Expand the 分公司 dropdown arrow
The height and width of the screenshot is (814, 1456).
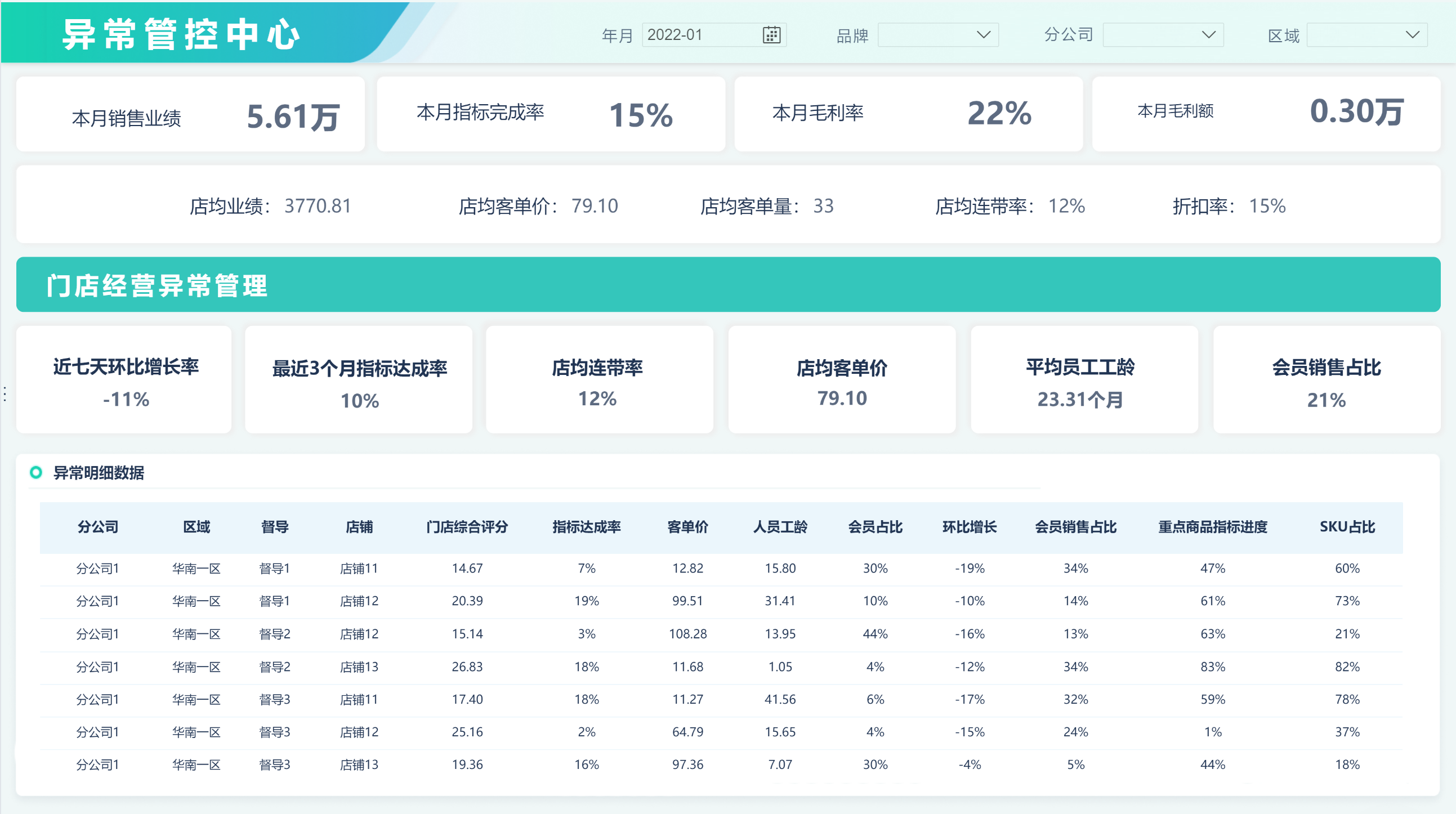pyautogui.click(x=1208, y=35)
